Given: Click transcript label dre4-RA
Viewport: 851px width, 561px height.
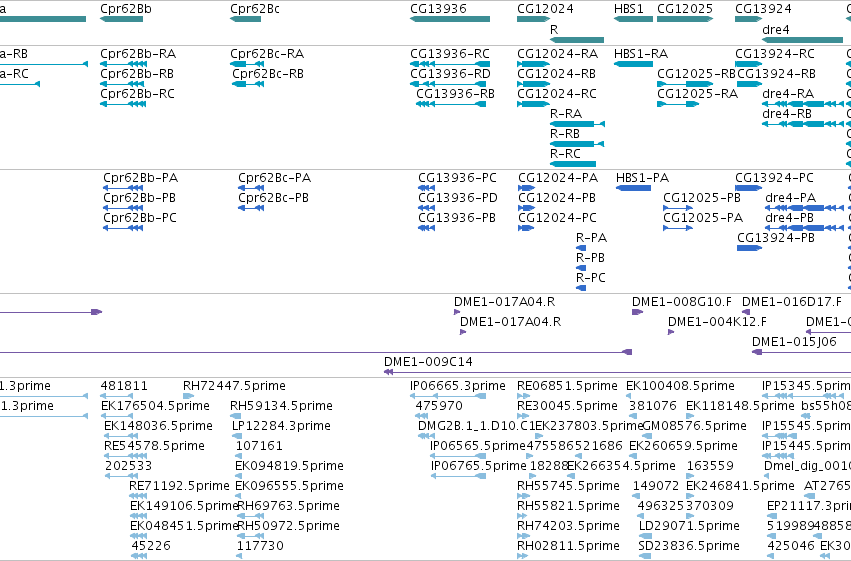Looking at the screenshot, I should [788, 94].
